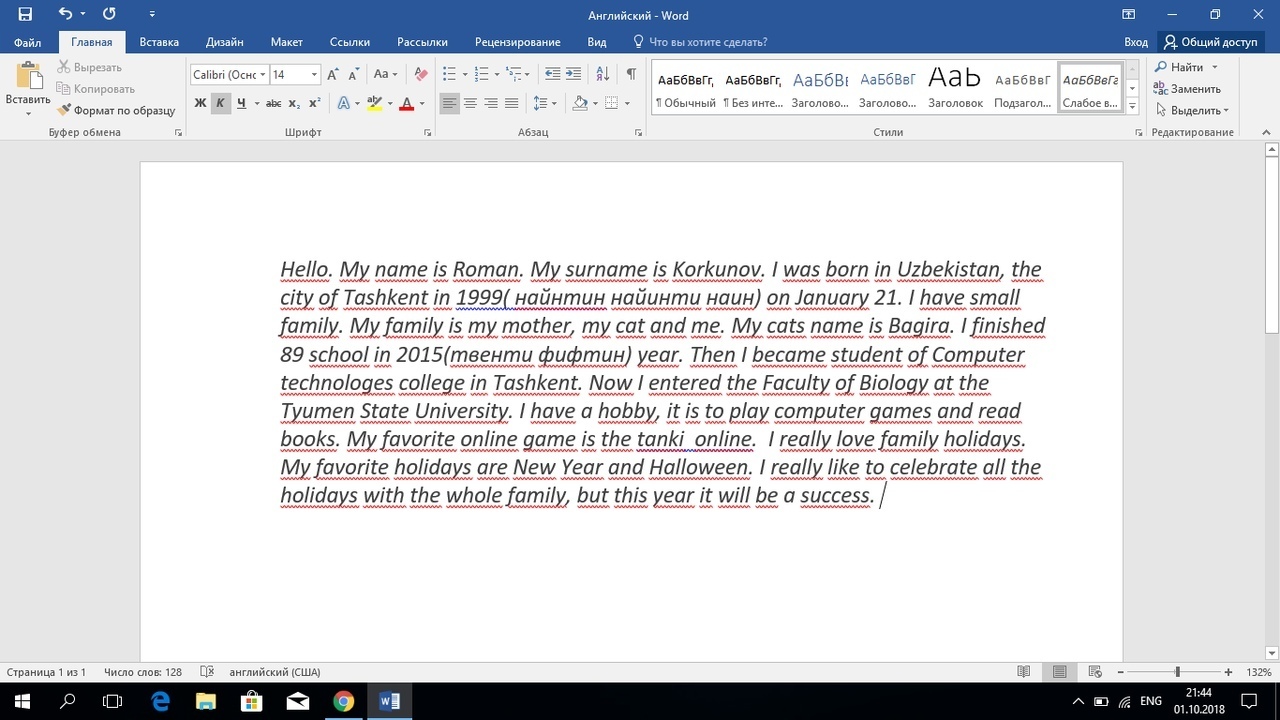This screenshot has height=720, width=1280.
Task: Apply superscript formatting
Action: pyautogui.click(x=314, y=103)
